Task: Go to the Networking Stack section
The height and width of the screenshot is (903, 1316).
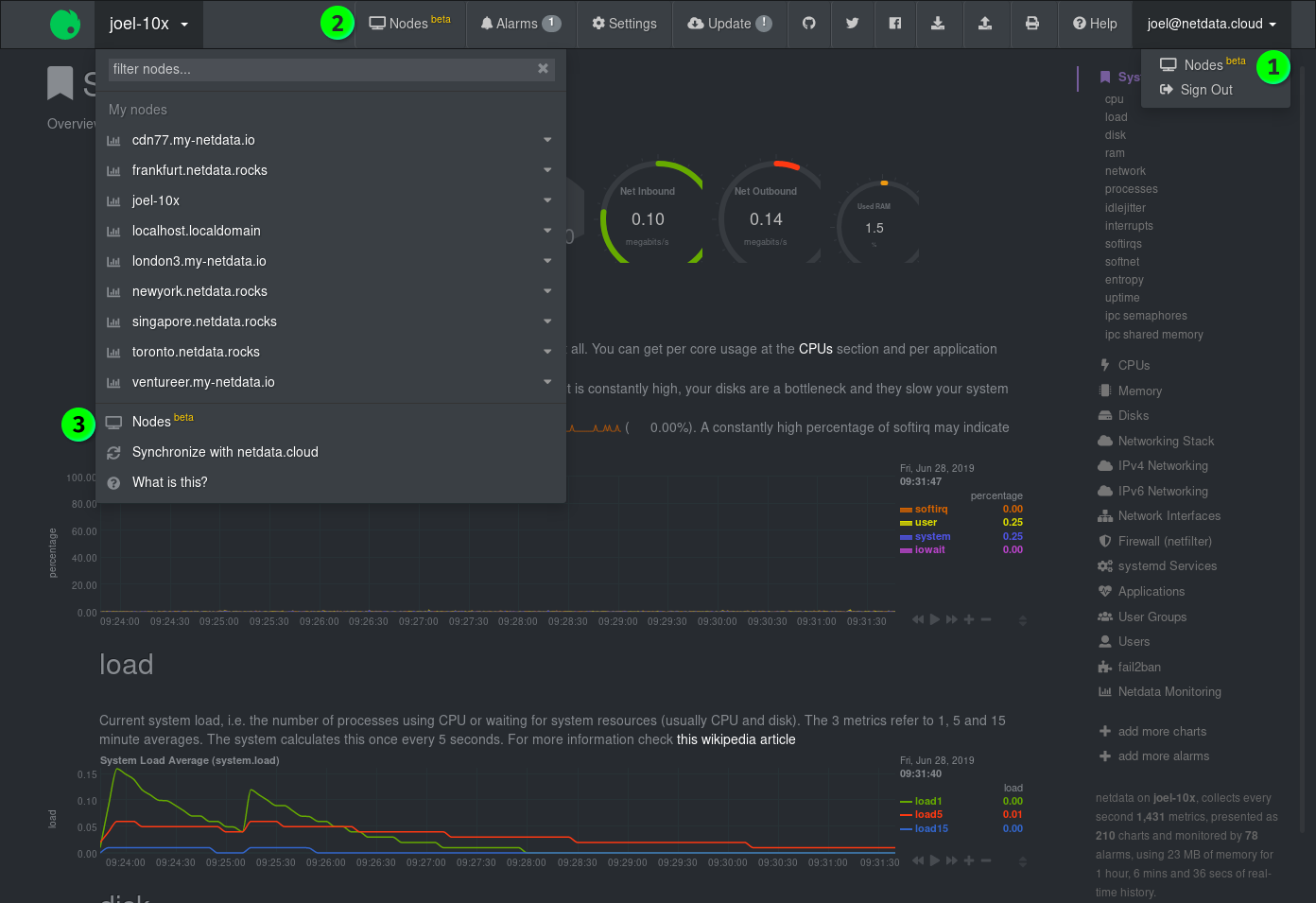Action: [1166, 441]
